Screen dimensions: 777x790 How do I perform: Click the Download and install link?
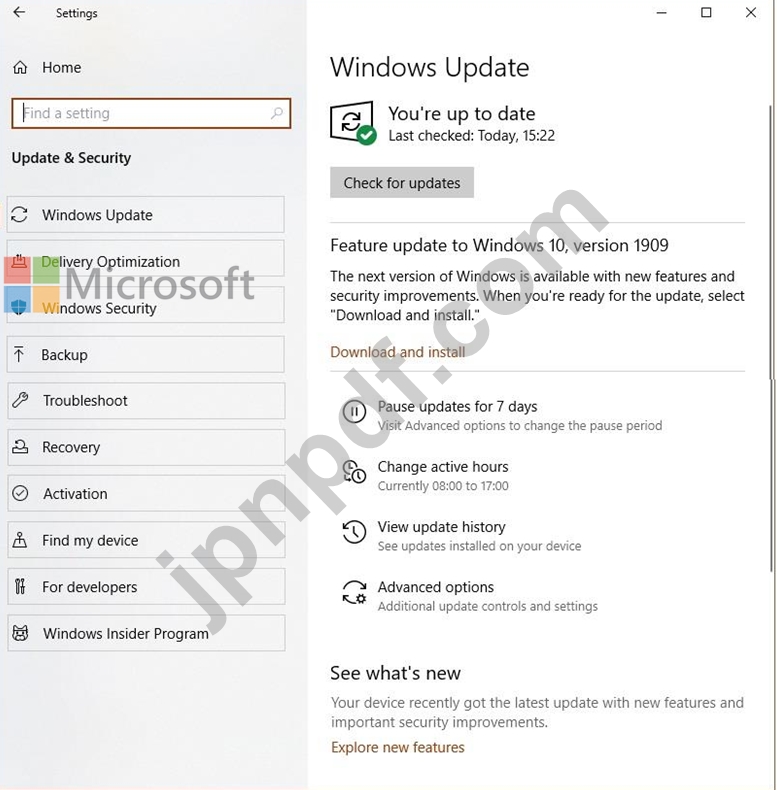(398, 352)
